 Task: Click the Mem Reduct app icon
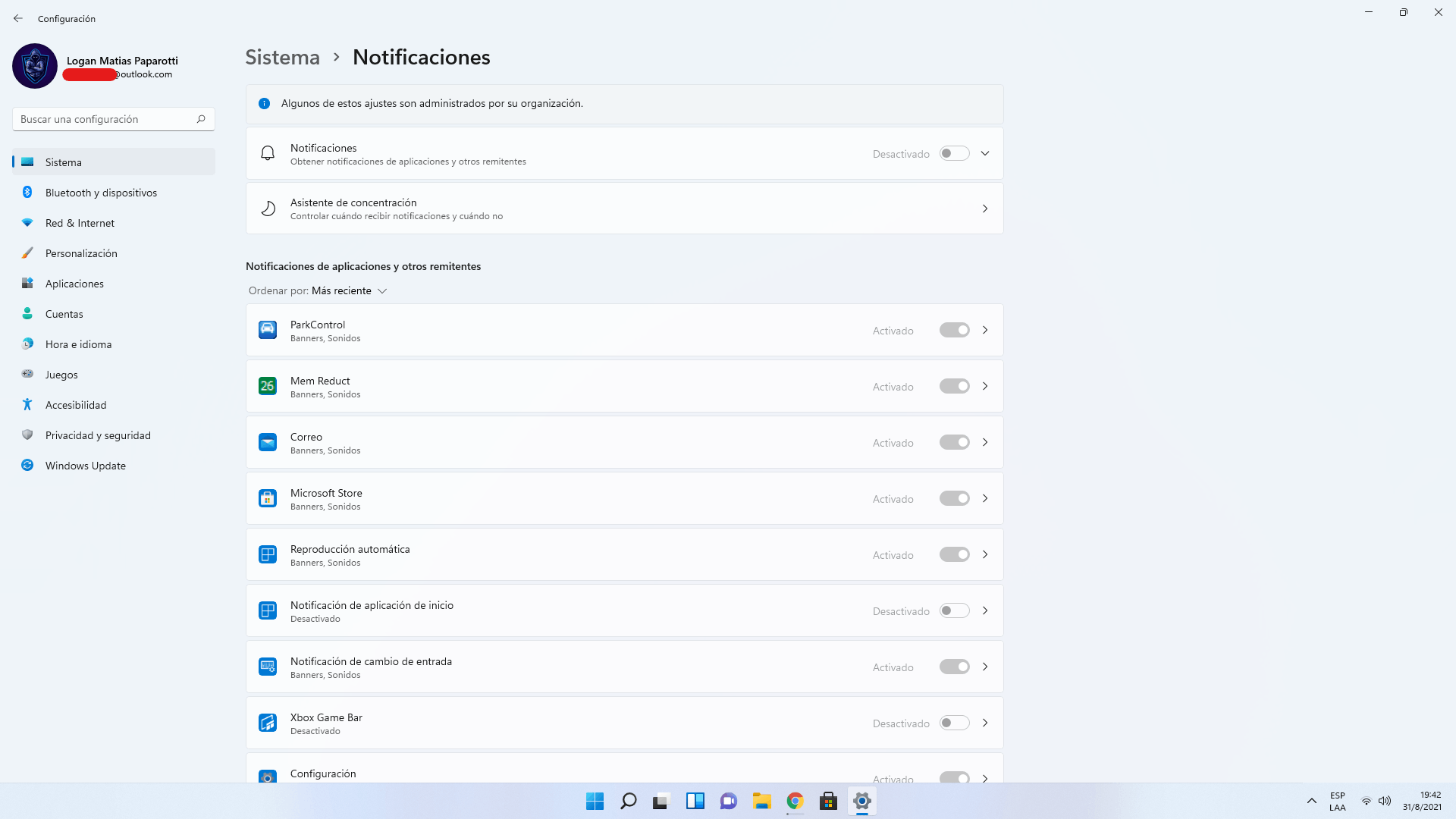[268, 386]
